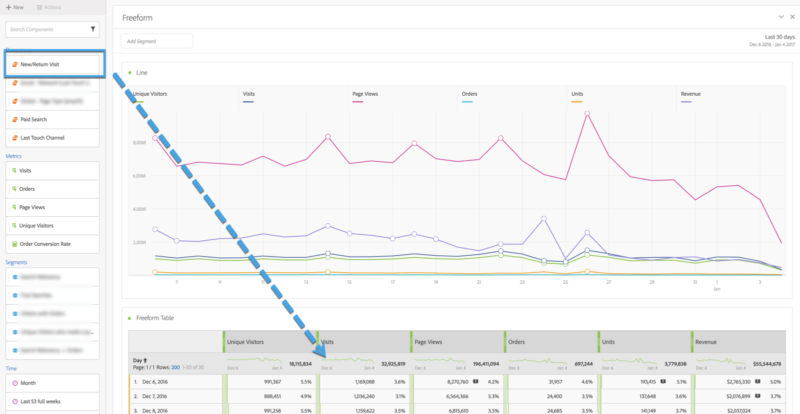
Task: Click the Visits cell 1,169,088
Action: tap(363, 381)
